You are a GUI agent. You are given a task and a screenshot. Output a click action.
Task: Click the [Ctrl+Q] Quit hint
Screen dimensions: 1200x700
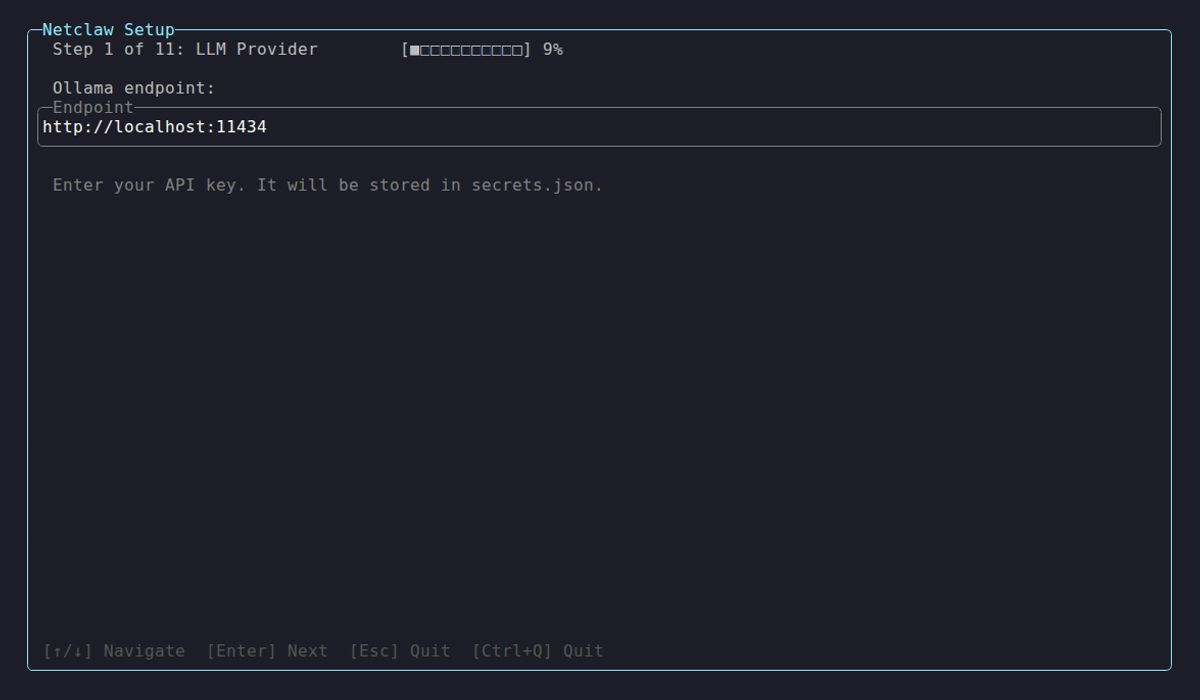(538, 651)
